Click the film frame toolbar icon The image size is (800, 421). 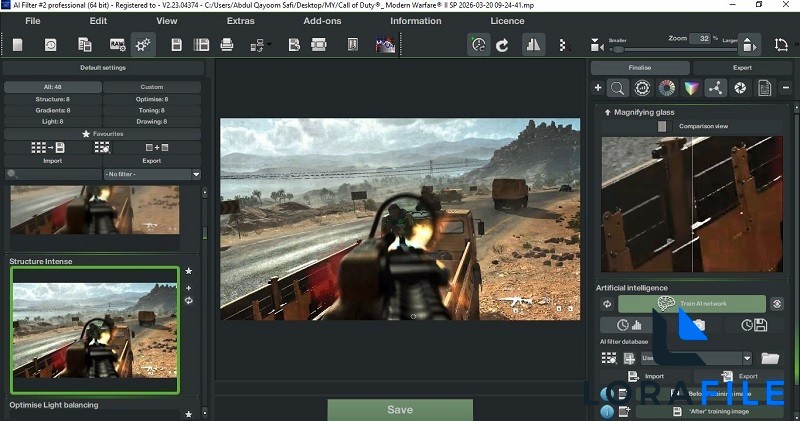(319, 45)
